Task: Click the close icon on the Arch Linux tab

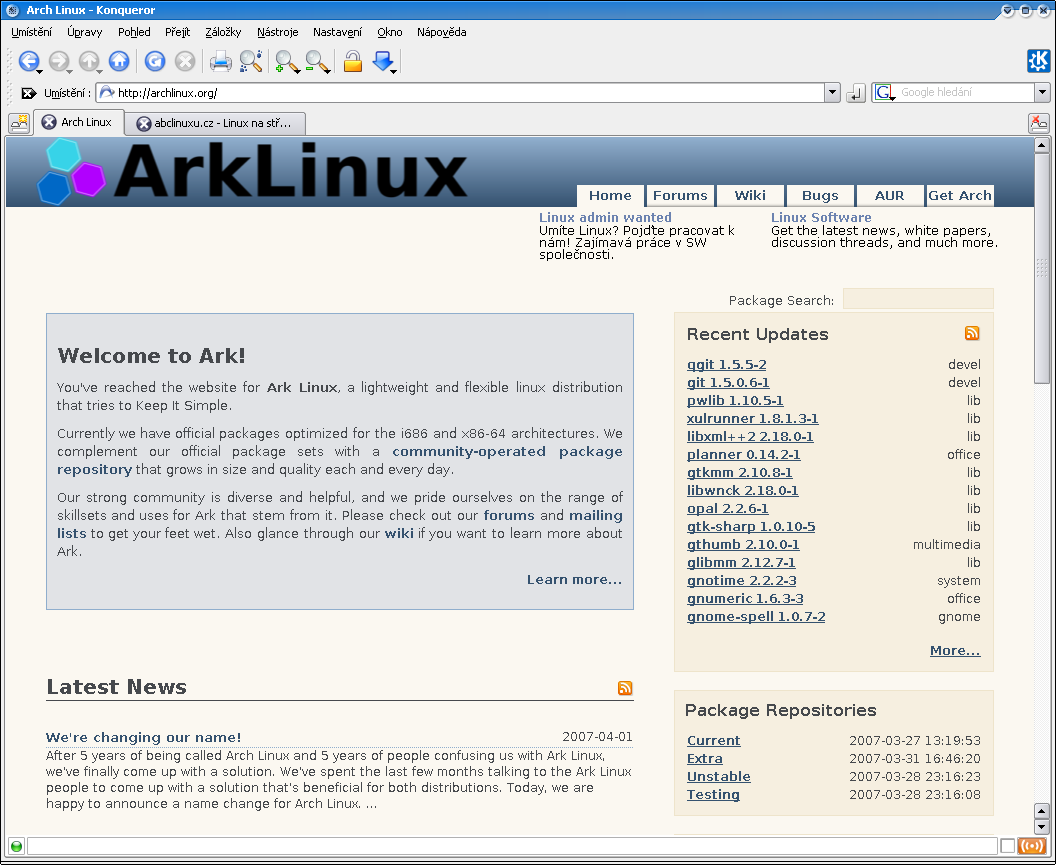Action: [48, 122]
